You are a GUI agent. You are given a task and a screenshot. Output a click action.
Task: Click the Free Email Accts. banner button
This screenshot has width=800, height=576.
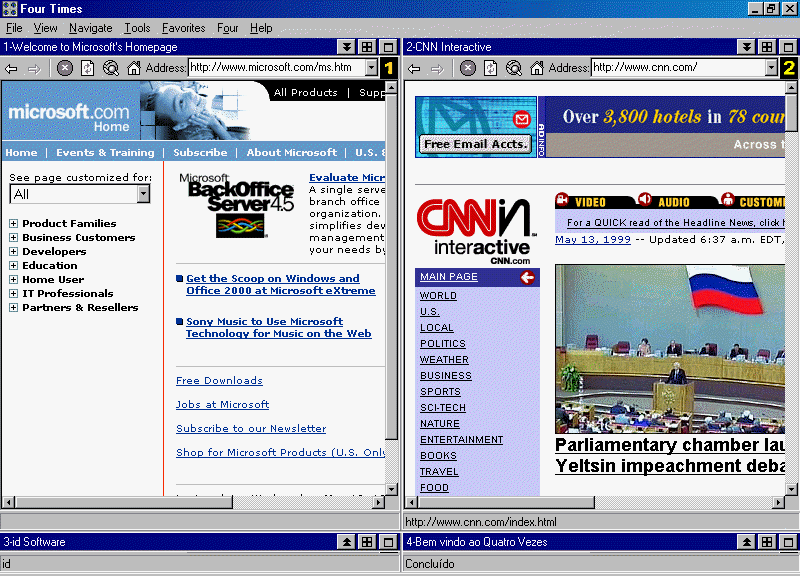(476, 144)
